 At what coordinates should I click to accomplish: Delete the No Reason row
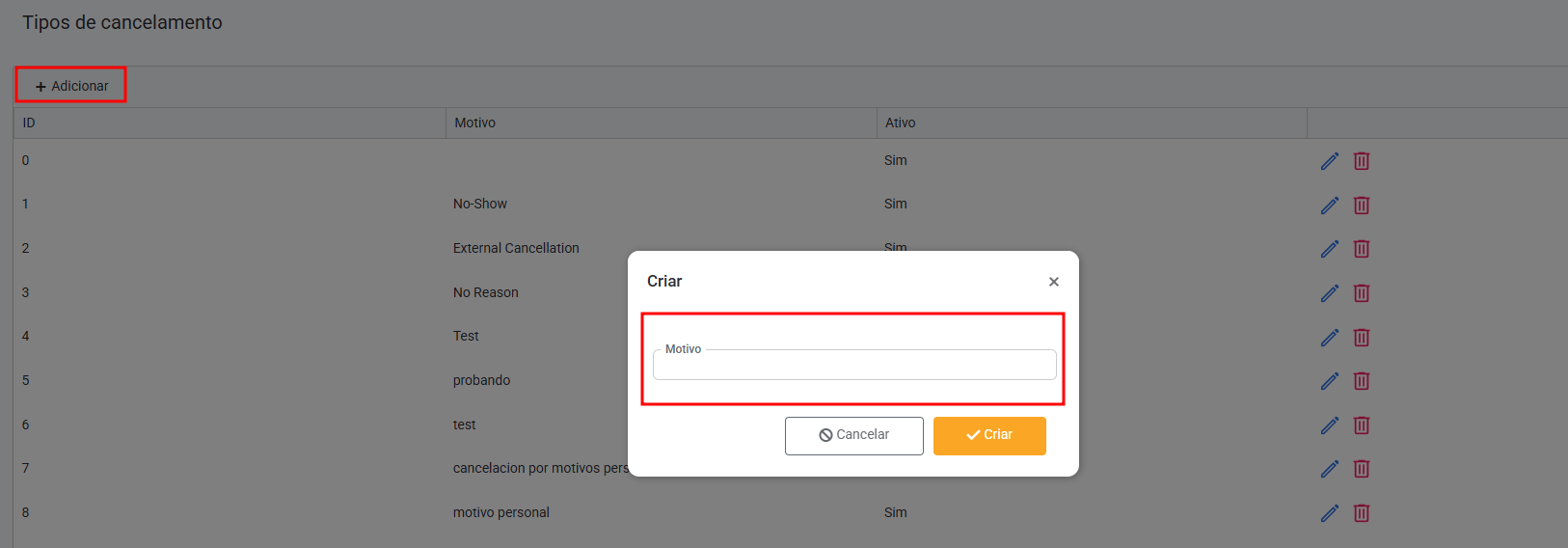point(1361,293)
